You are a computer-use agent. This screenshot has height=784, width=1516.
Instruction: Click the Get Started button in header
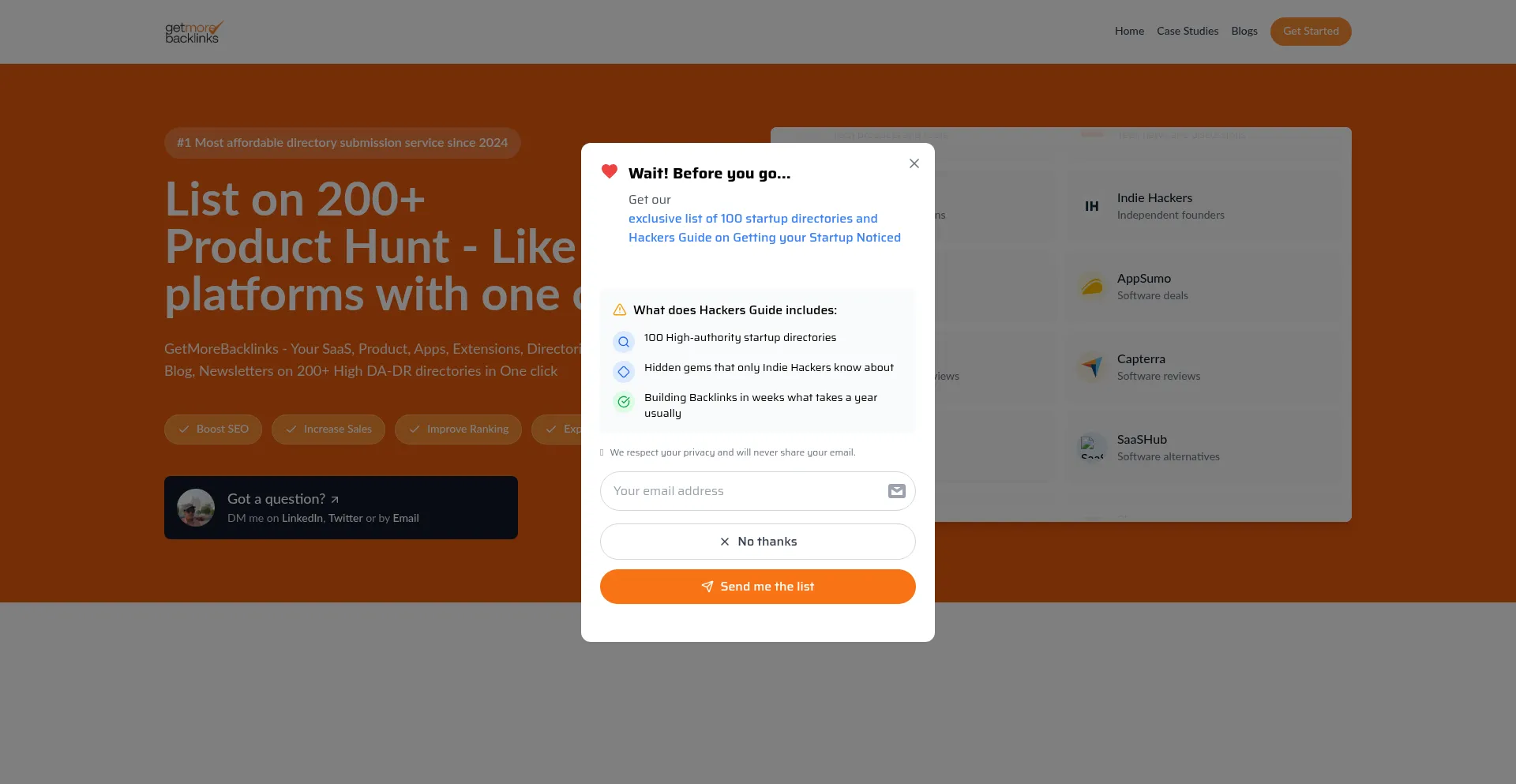click(x=1311, y=32)
